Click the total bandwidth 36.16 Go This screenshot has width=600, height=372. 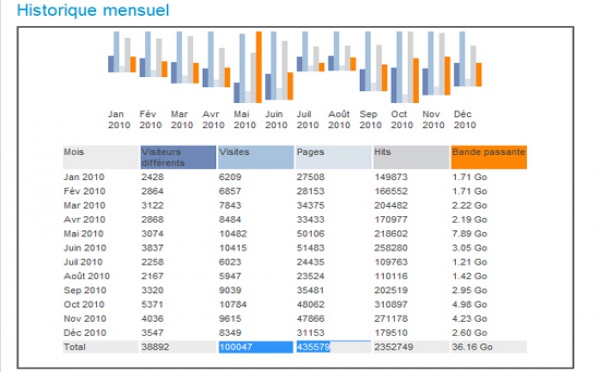pos(472,347)
